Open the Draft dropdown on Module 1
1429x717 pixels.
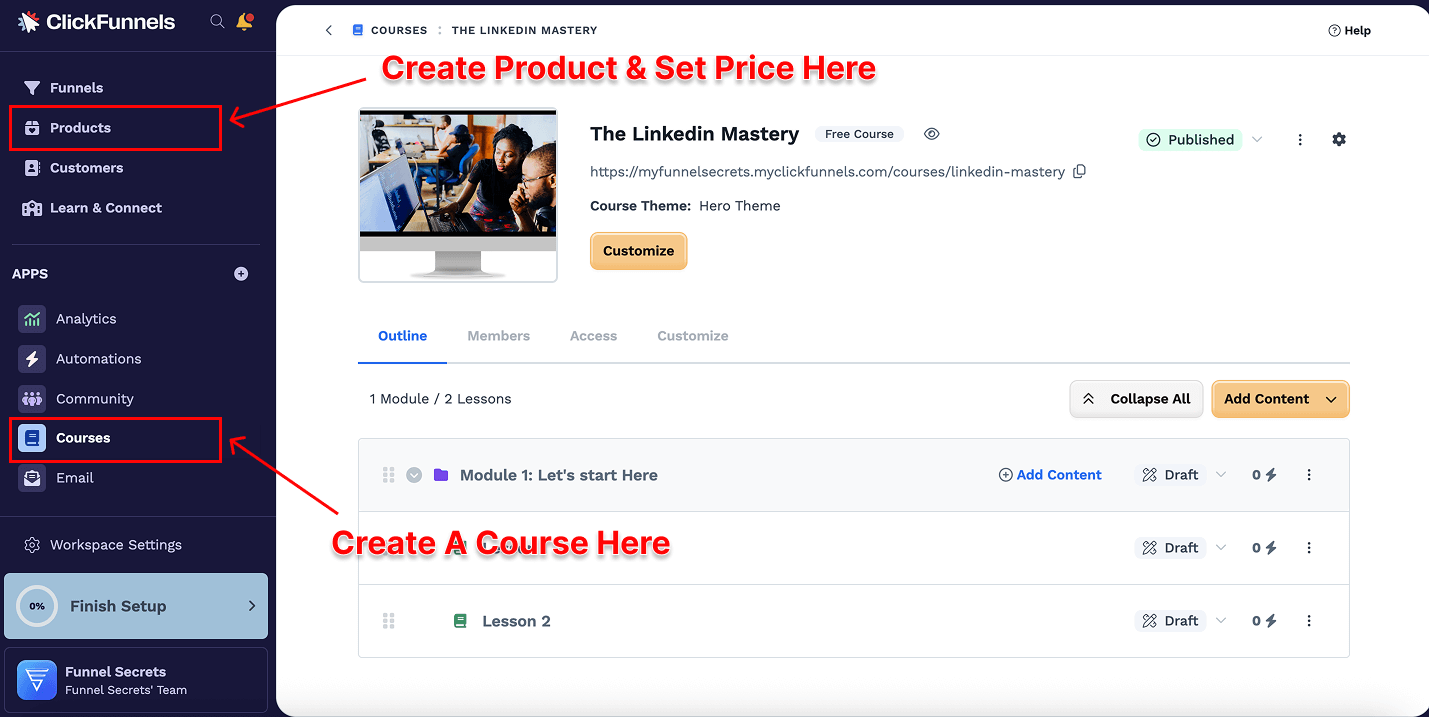click(x=1220, y=475)
